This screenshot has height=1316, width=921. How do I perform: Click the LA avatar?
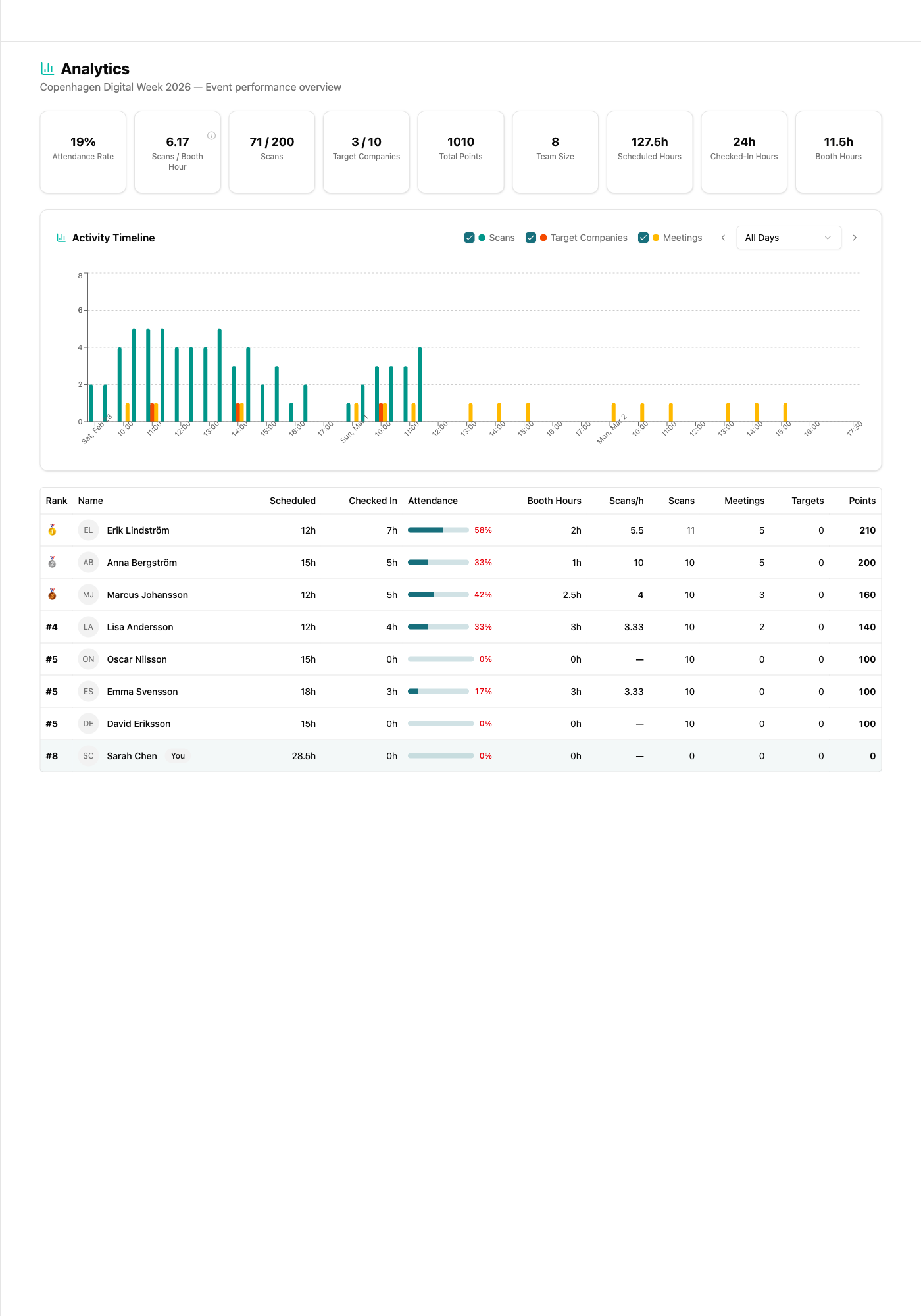[x=88, y=627]
